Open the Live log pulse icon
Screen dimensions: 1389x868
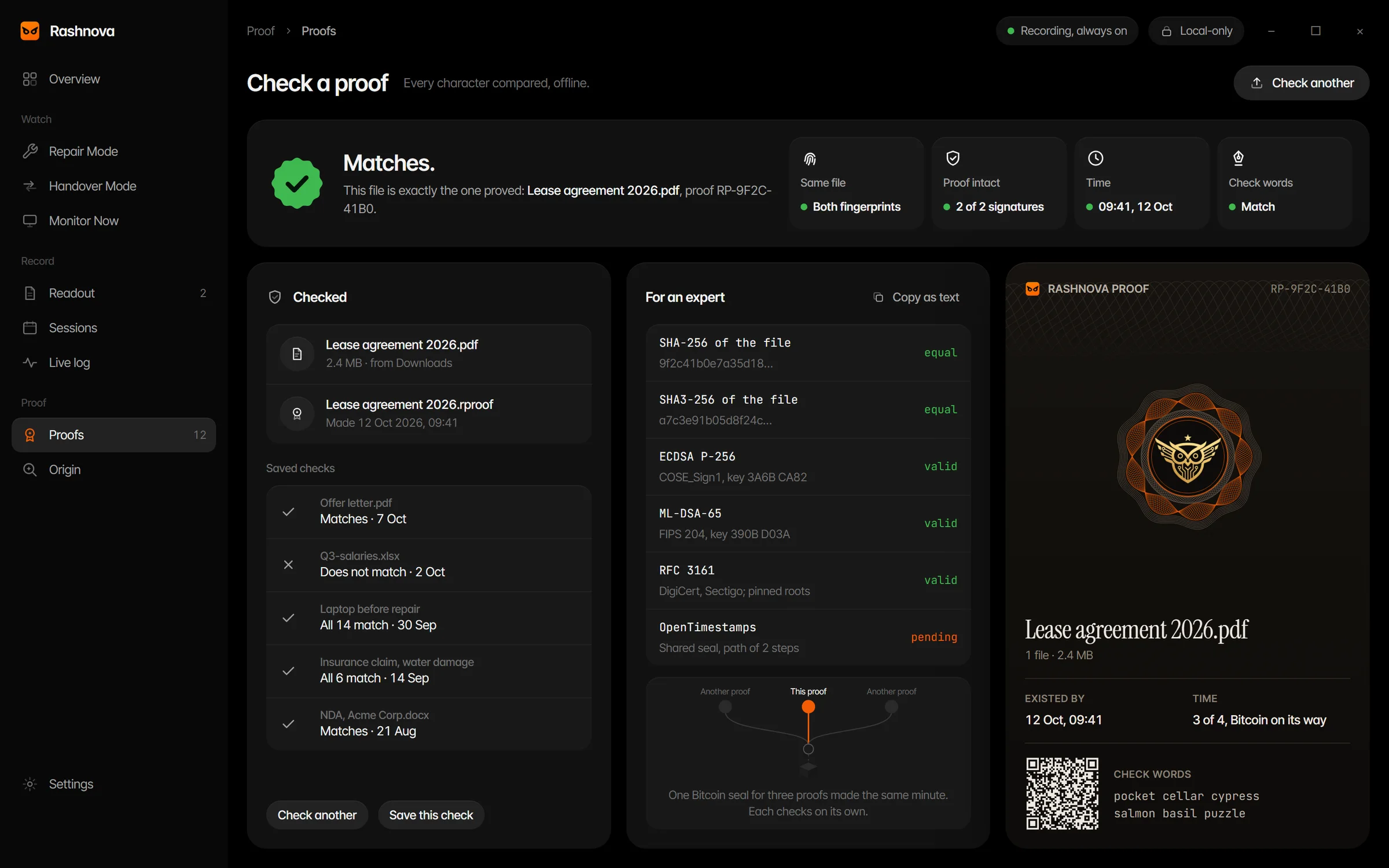30,363
